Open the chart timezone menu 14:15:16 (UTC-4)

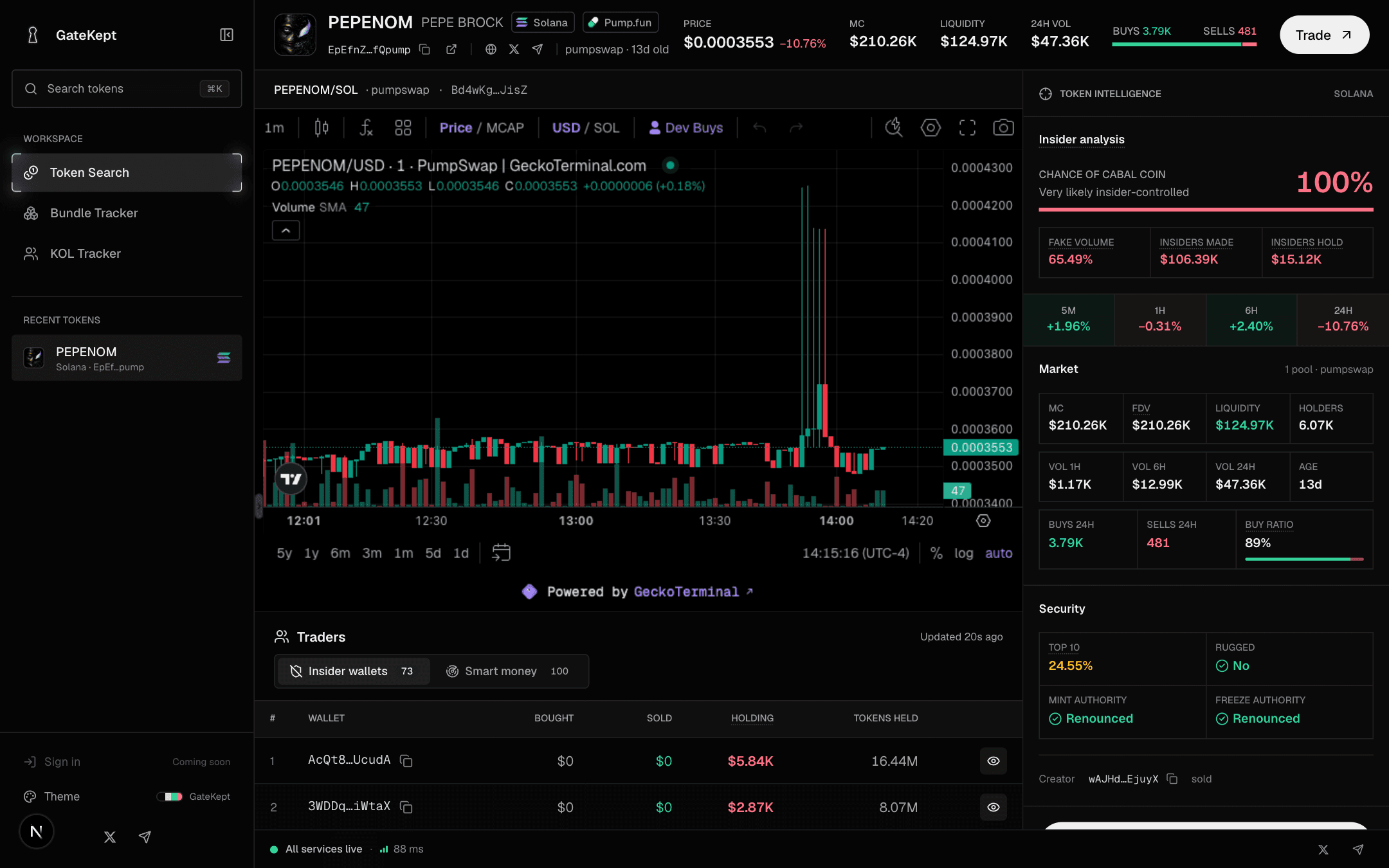pos(855,553)
